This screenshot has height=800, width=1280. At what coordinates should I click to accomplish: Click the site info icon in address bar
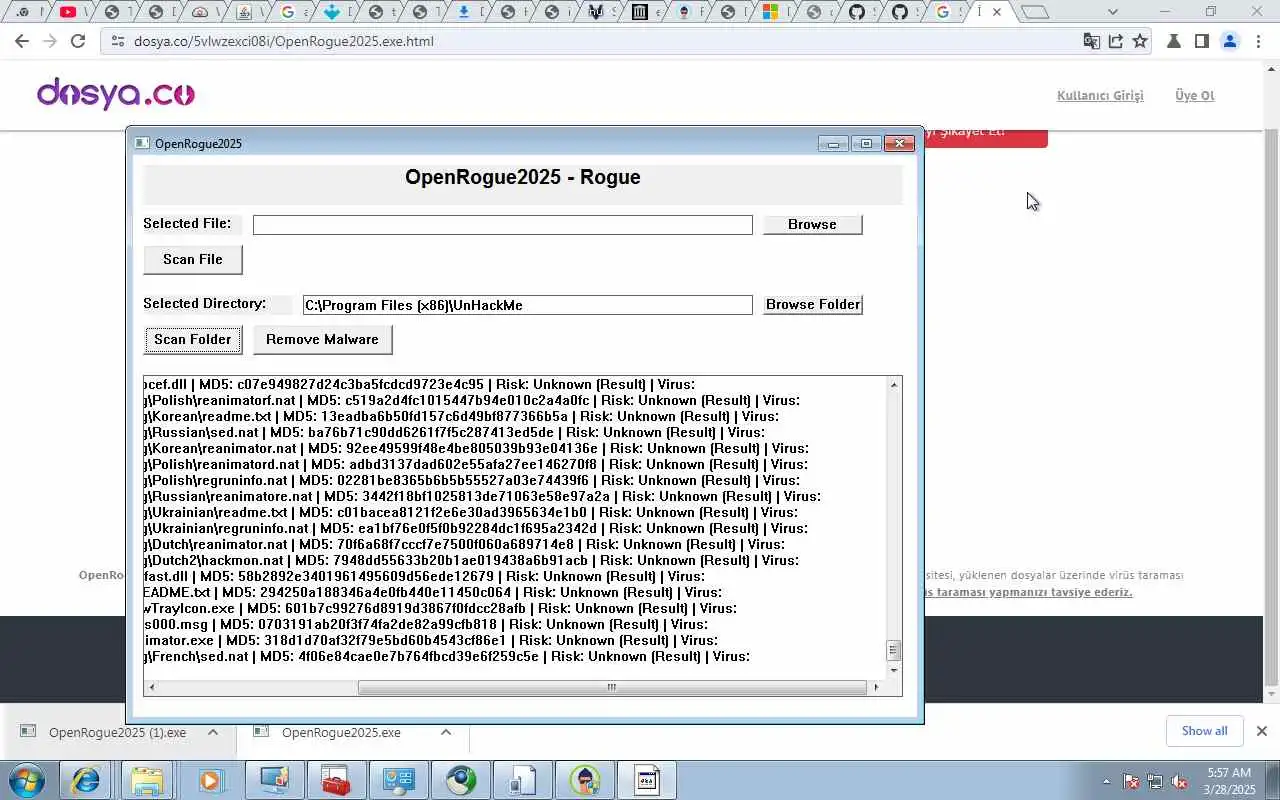pos(118,41)
